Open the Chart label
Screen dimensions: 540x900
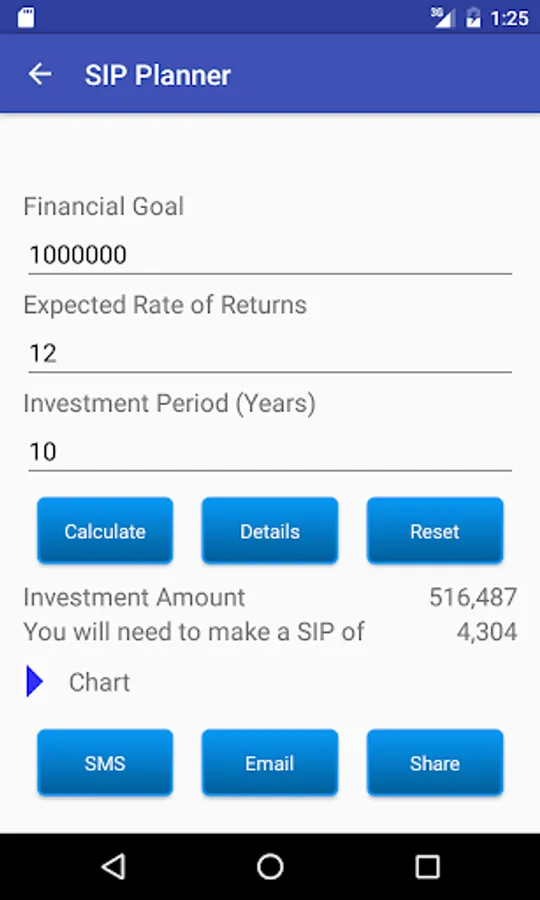coord(99,682)
